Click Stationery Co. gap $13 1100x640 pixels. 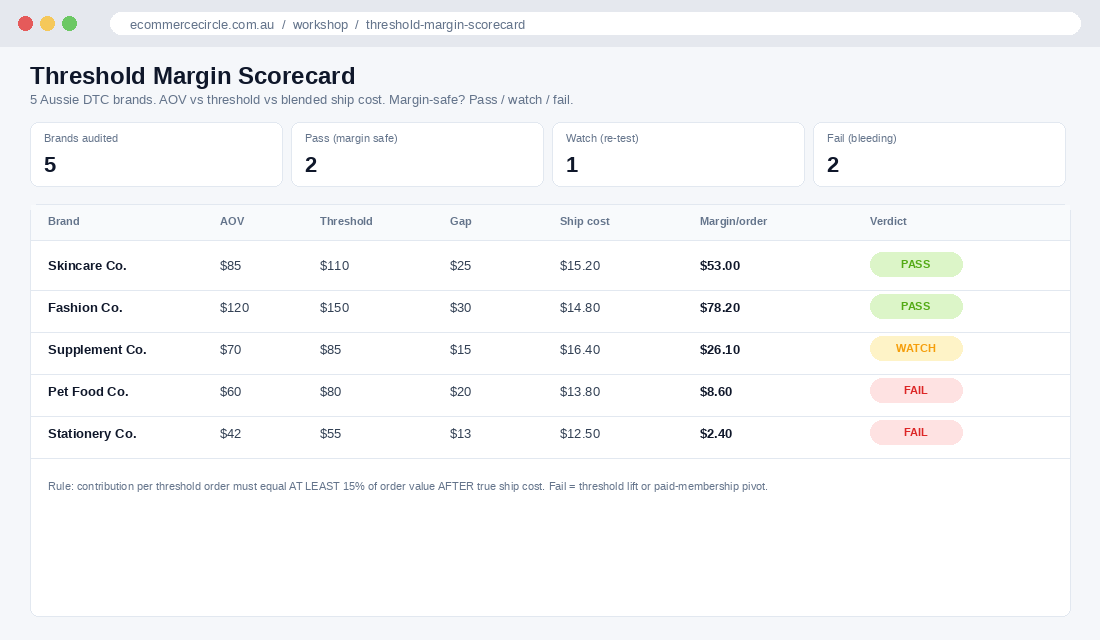460,434
